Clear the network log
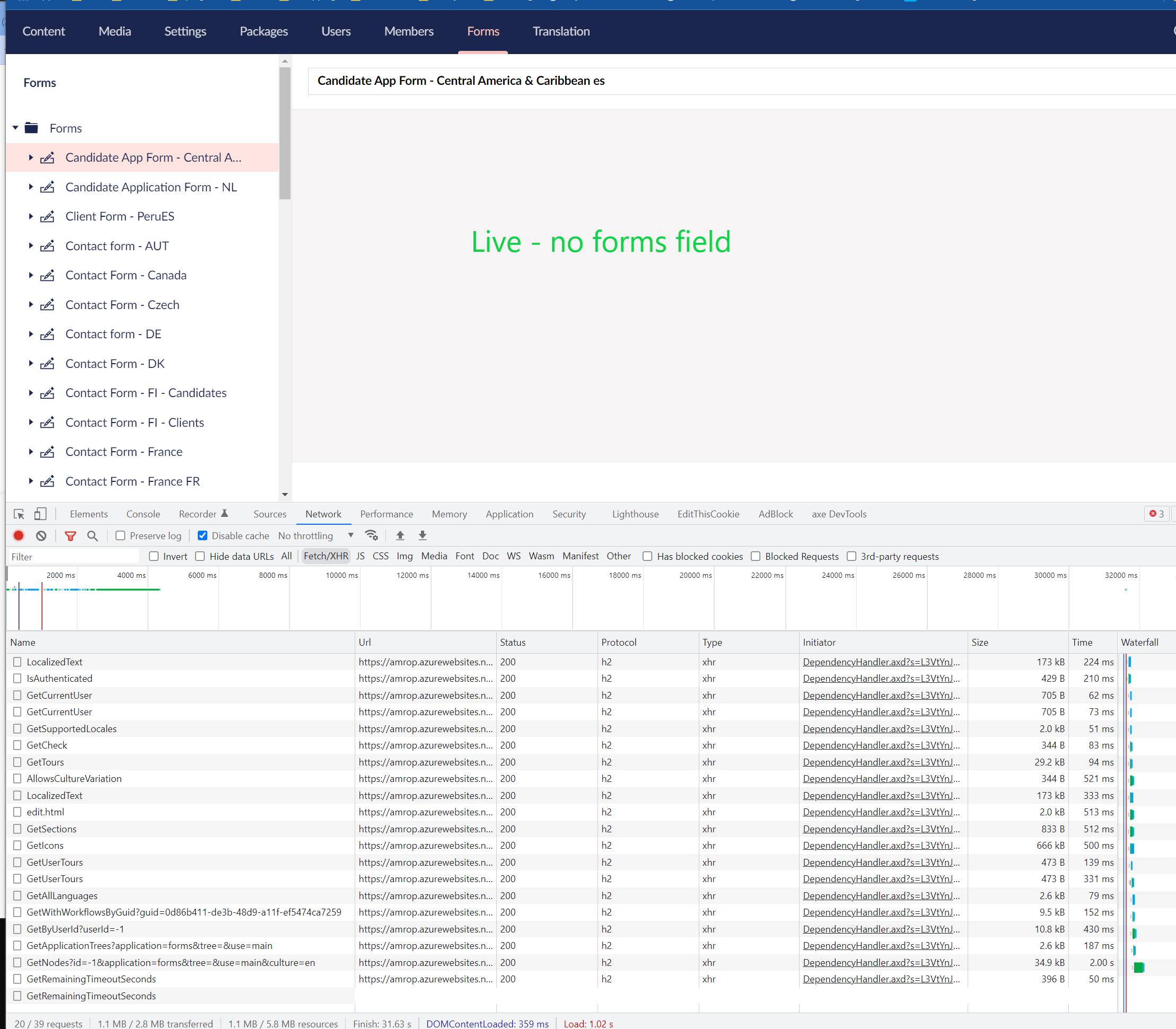The image size is (1176, 1029). pyautogui.click(x=41, y=536)
